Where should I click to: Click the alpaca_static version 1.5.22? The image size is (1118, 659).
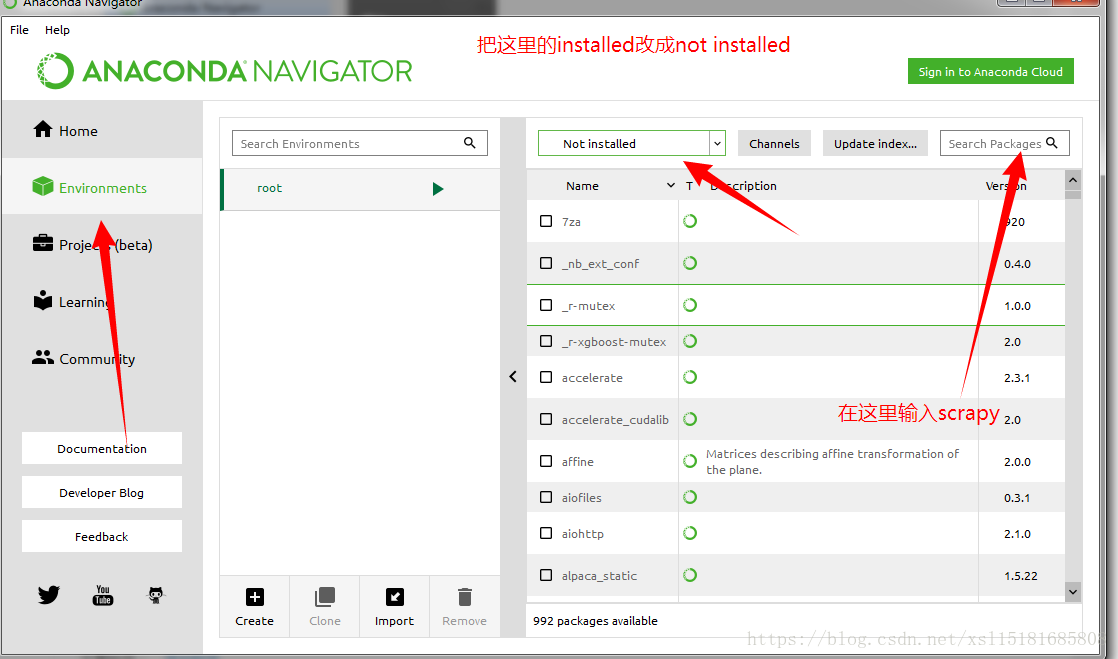tap(1021, 576)
